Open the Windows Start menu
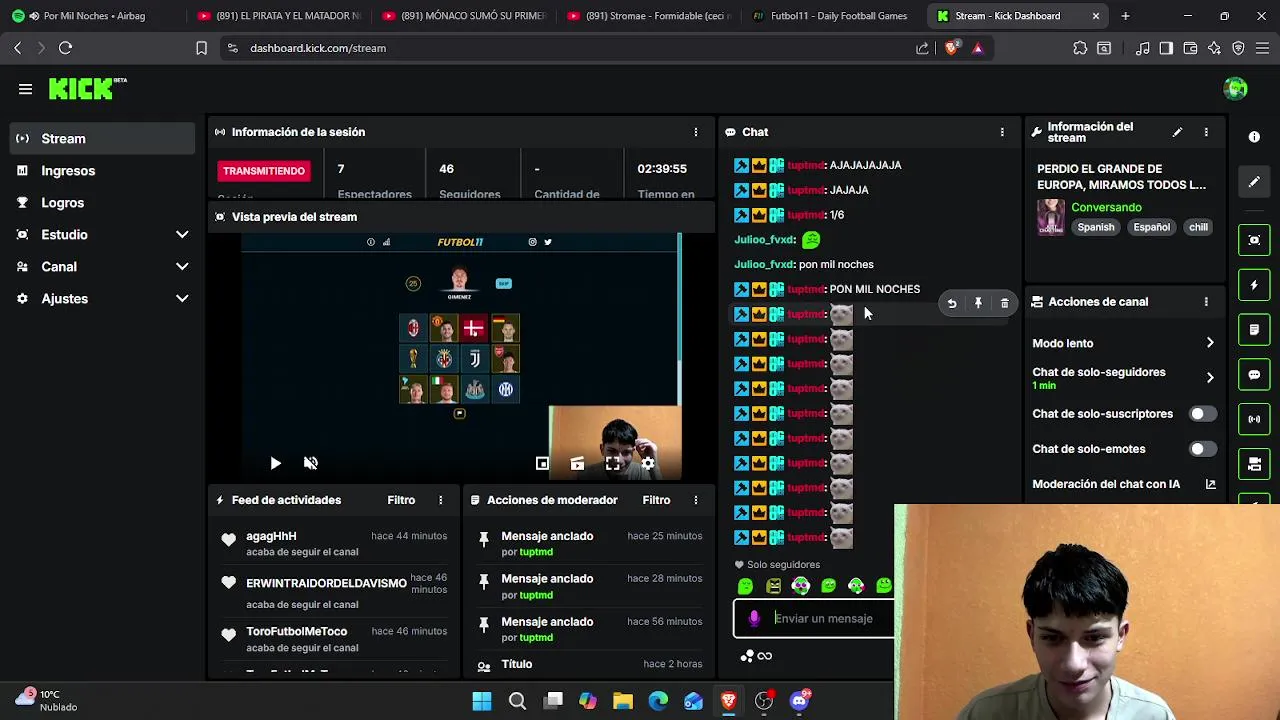This screenshot has height=720, width=1280. click(482, 701)
